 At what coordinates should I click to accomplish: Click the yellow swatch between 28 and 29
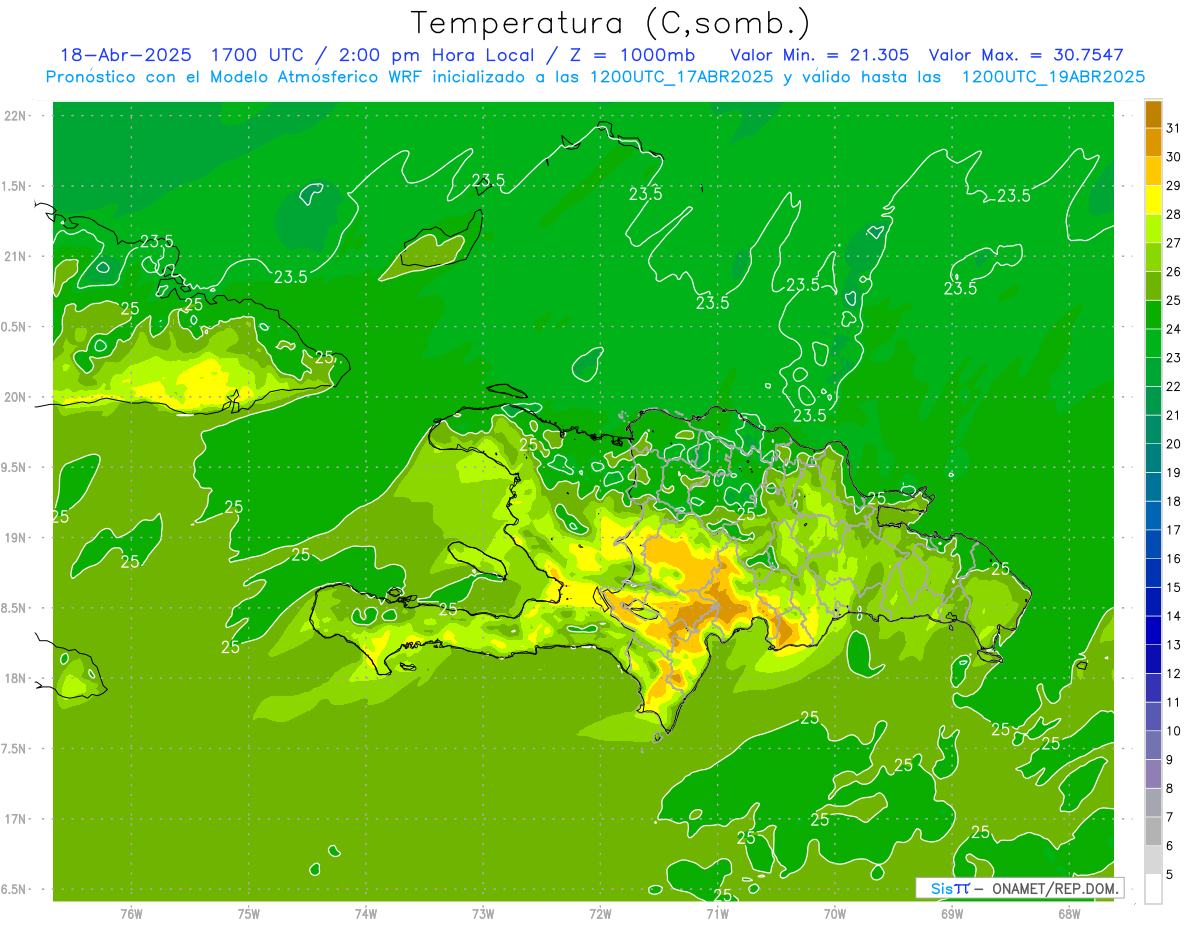coord(1153,200)
